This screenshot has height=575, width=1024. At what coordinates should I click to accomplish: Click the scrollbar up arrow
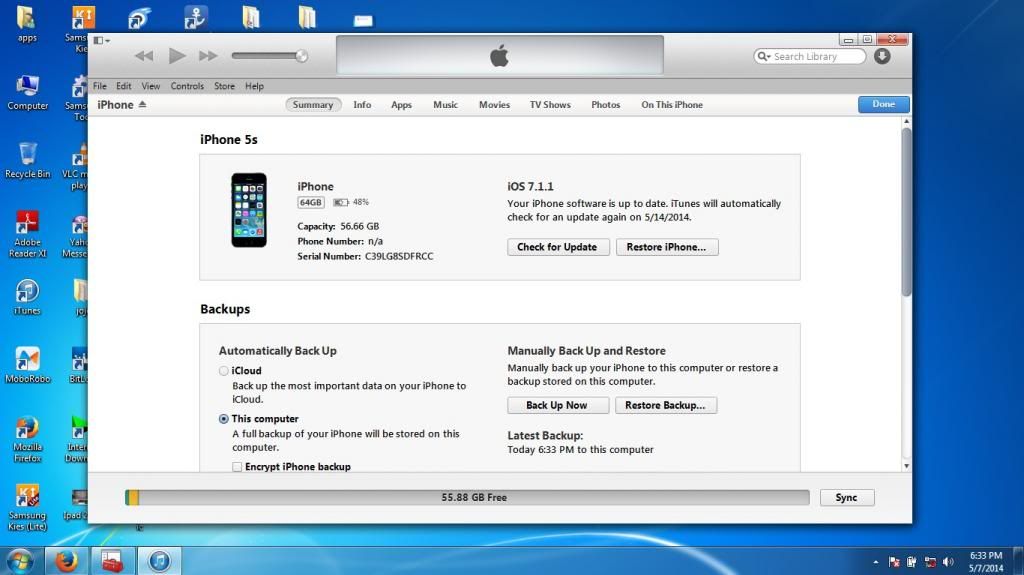click(x=906, y=122)
